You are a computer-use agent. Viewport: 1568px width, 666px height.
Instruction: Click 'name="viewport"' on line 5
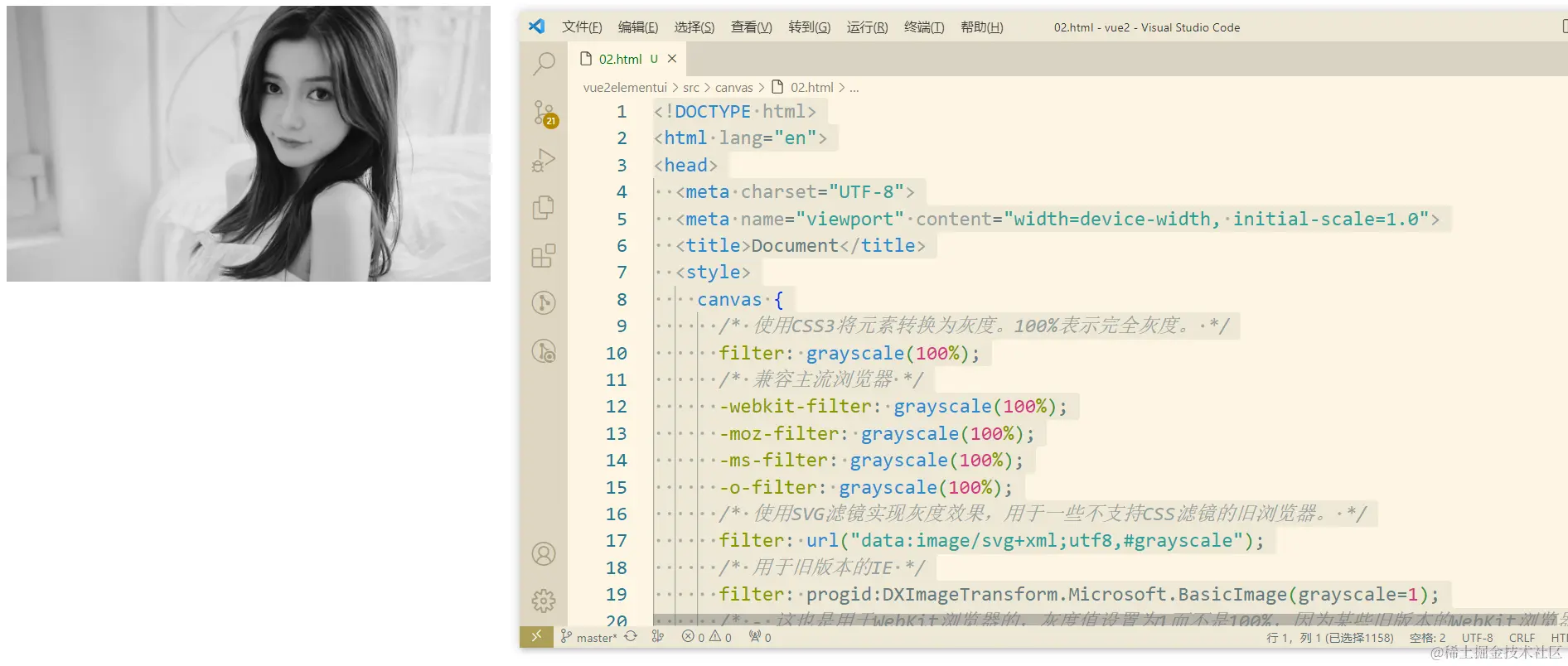(x=822, y=220)
